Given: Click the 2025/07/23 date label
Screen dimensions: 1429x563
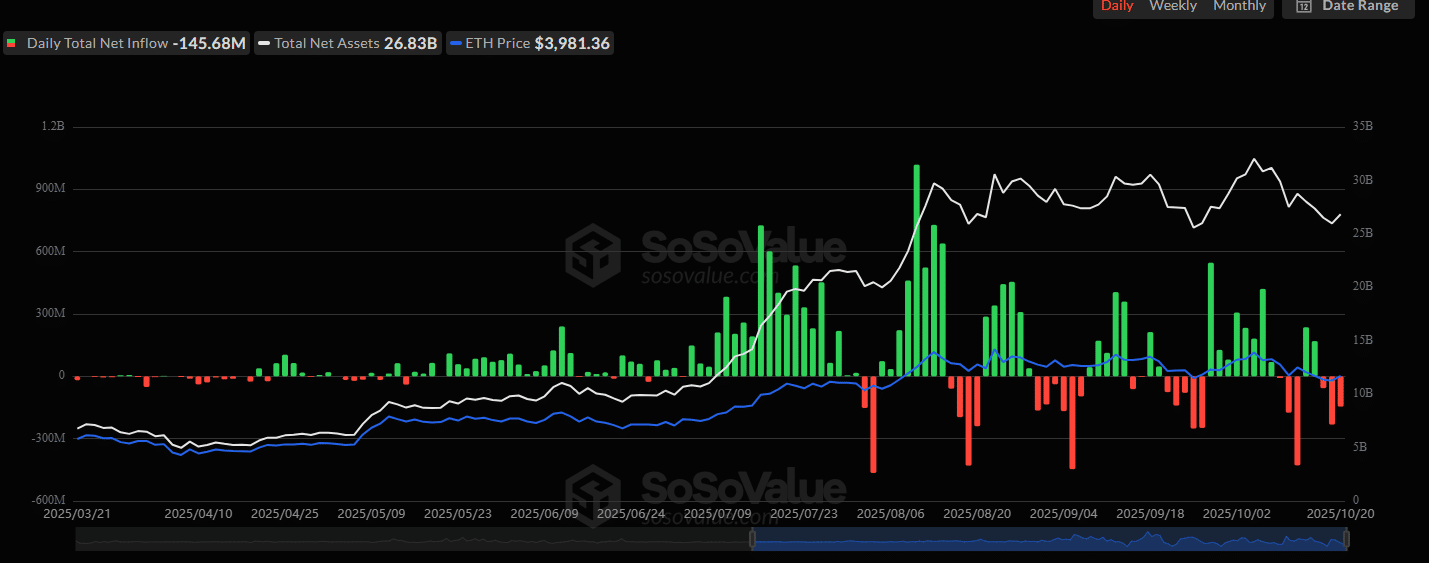Looking at the screenshot, I should click(x=804, y=514).
